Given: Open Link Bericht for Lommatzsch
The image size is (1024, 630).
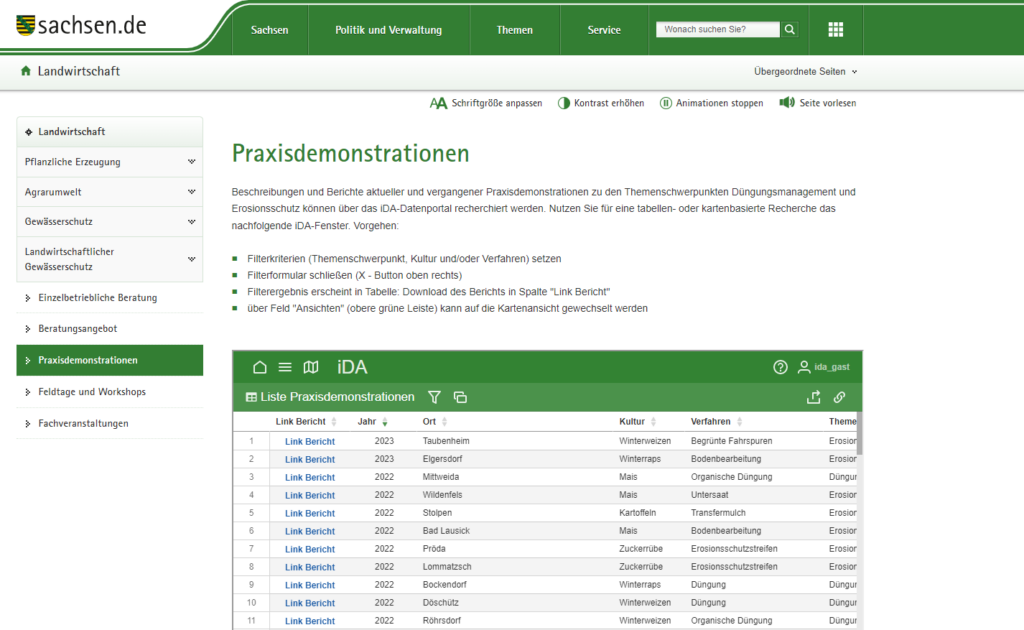Looking at the screenshot, I should tap(310, 567).
